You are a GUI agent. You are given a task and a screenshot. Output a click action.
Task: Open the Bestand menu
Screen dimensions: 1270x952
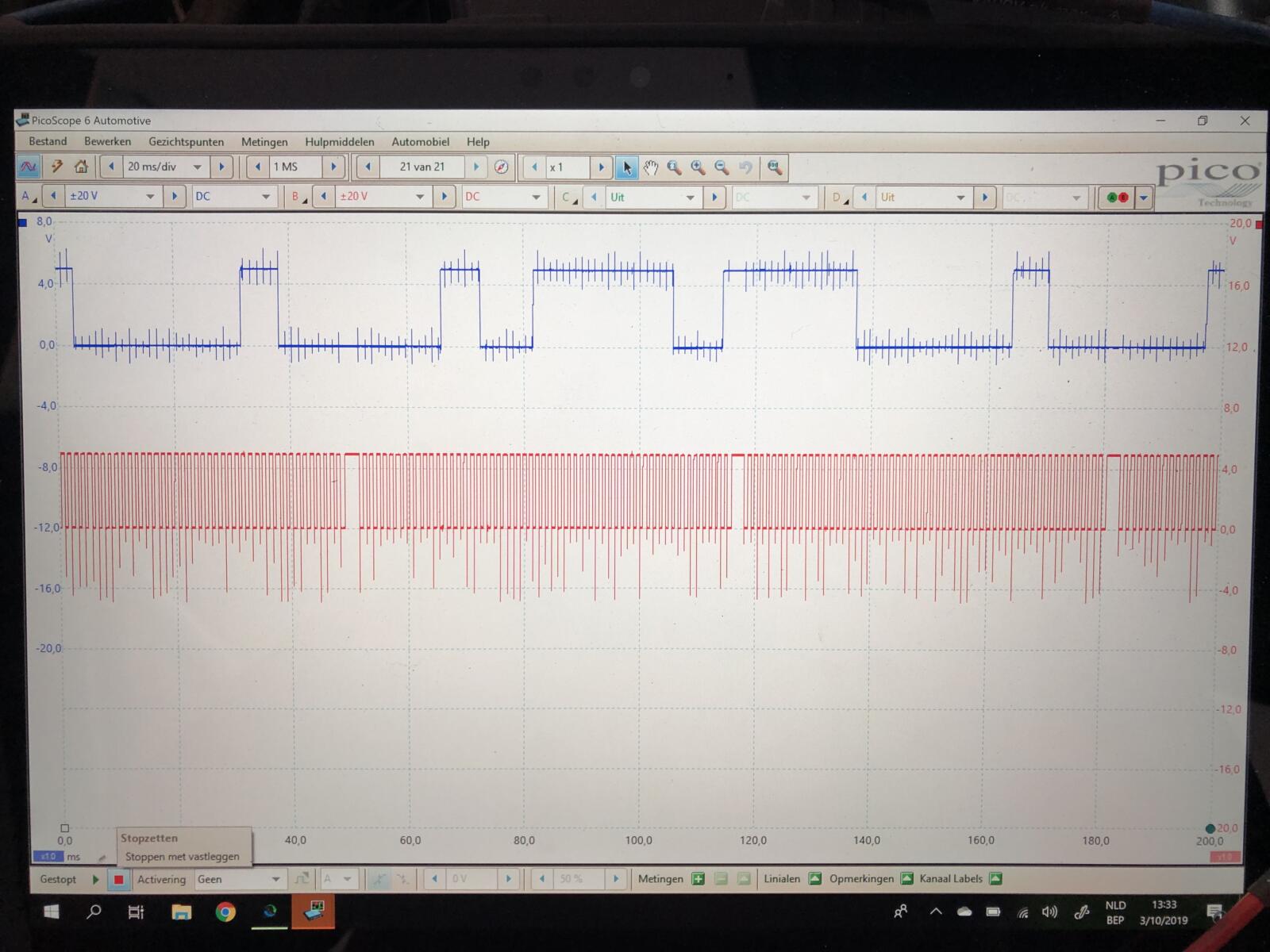[48, 141]
